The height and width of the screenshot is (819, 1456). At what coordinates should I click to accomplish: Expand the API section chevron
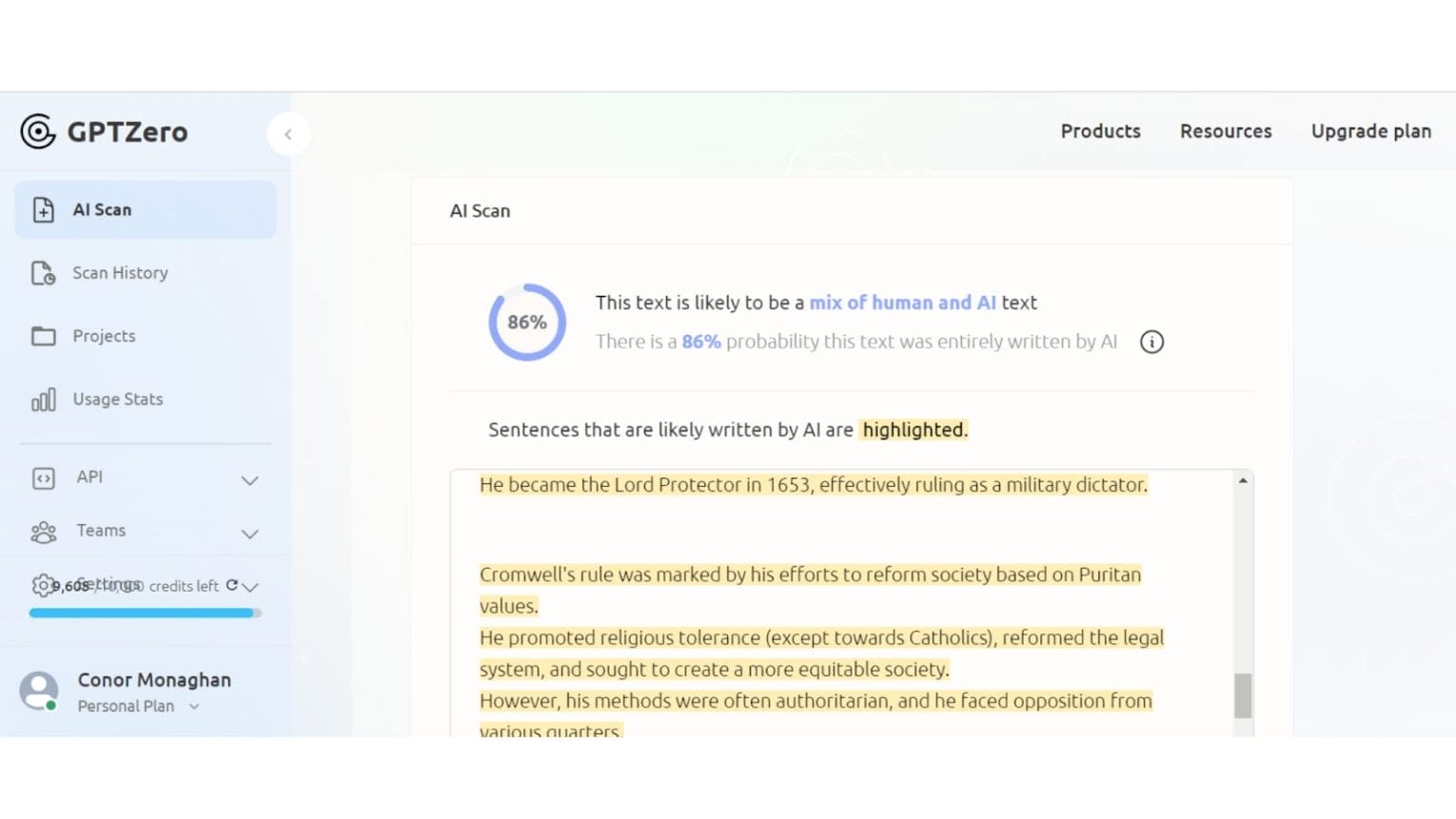pos(250,480)
